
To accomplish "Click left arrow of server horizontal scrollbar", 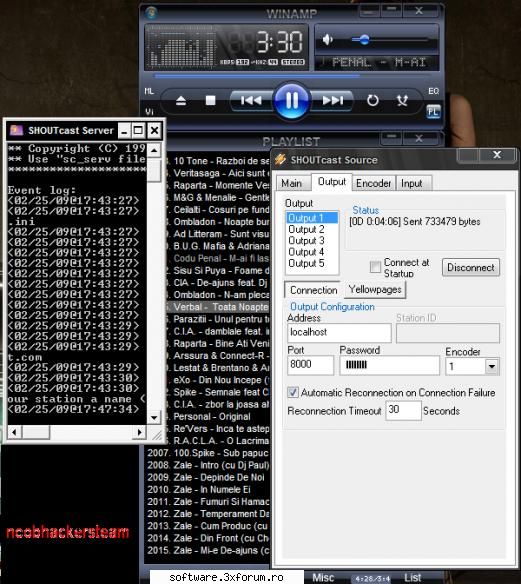I will tap(15, 432).
